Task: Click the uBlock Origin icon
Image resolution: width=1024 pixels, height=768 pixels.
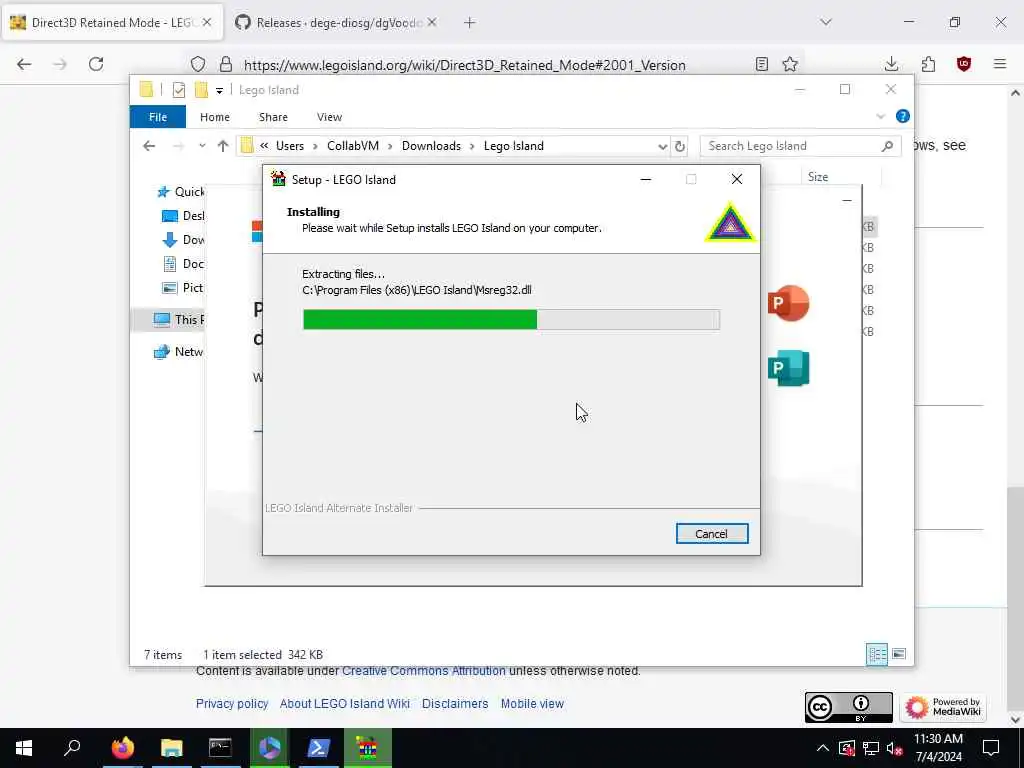Action: pos(964,64)
